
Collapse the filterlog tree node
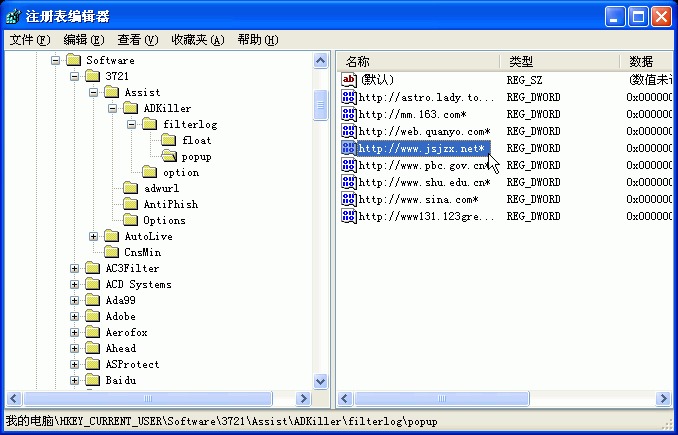[131, 124]
